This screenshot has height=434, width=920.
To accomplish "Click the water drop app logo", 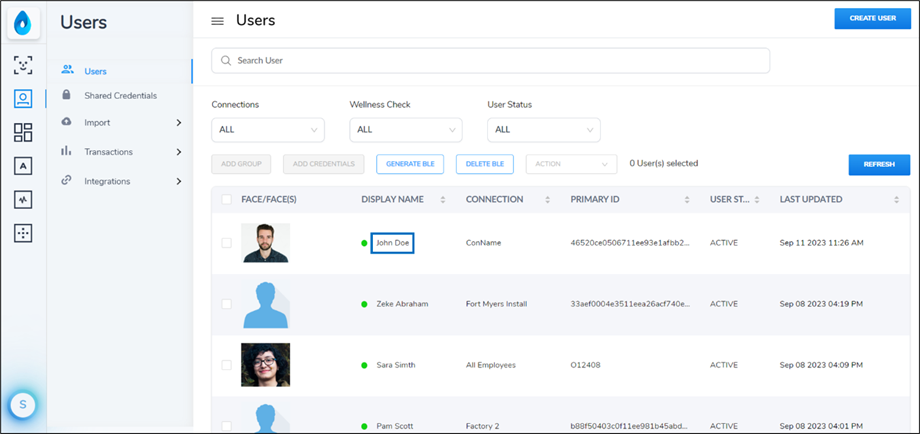I will [x=23, y=24].
